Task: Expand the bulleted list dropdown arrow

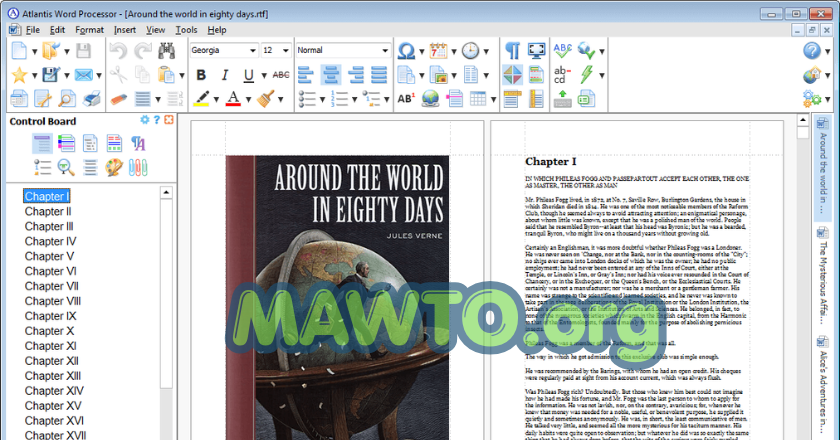Action: pos(322,99)
